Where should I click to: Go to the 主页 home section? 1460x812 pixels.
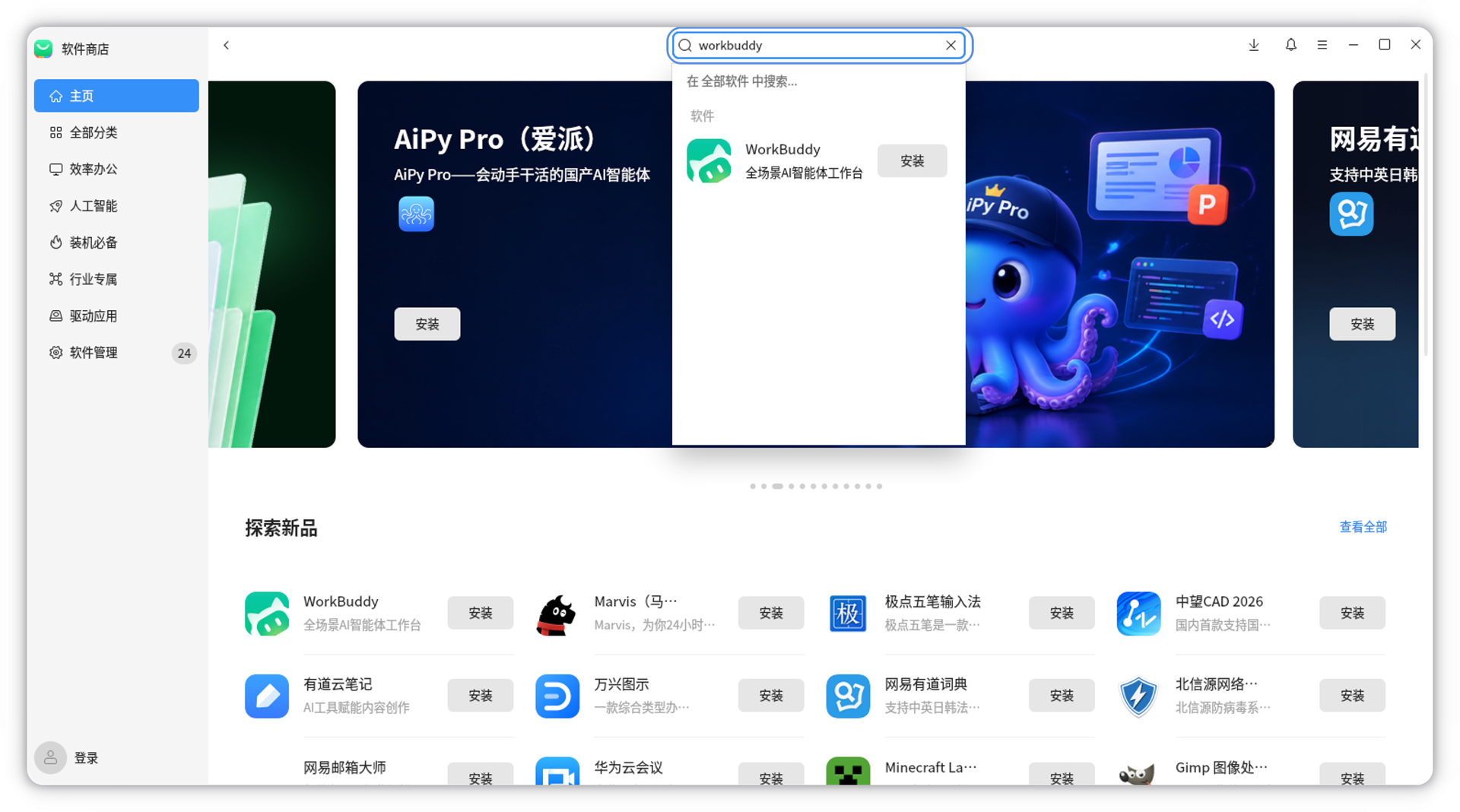click(116, 96)
